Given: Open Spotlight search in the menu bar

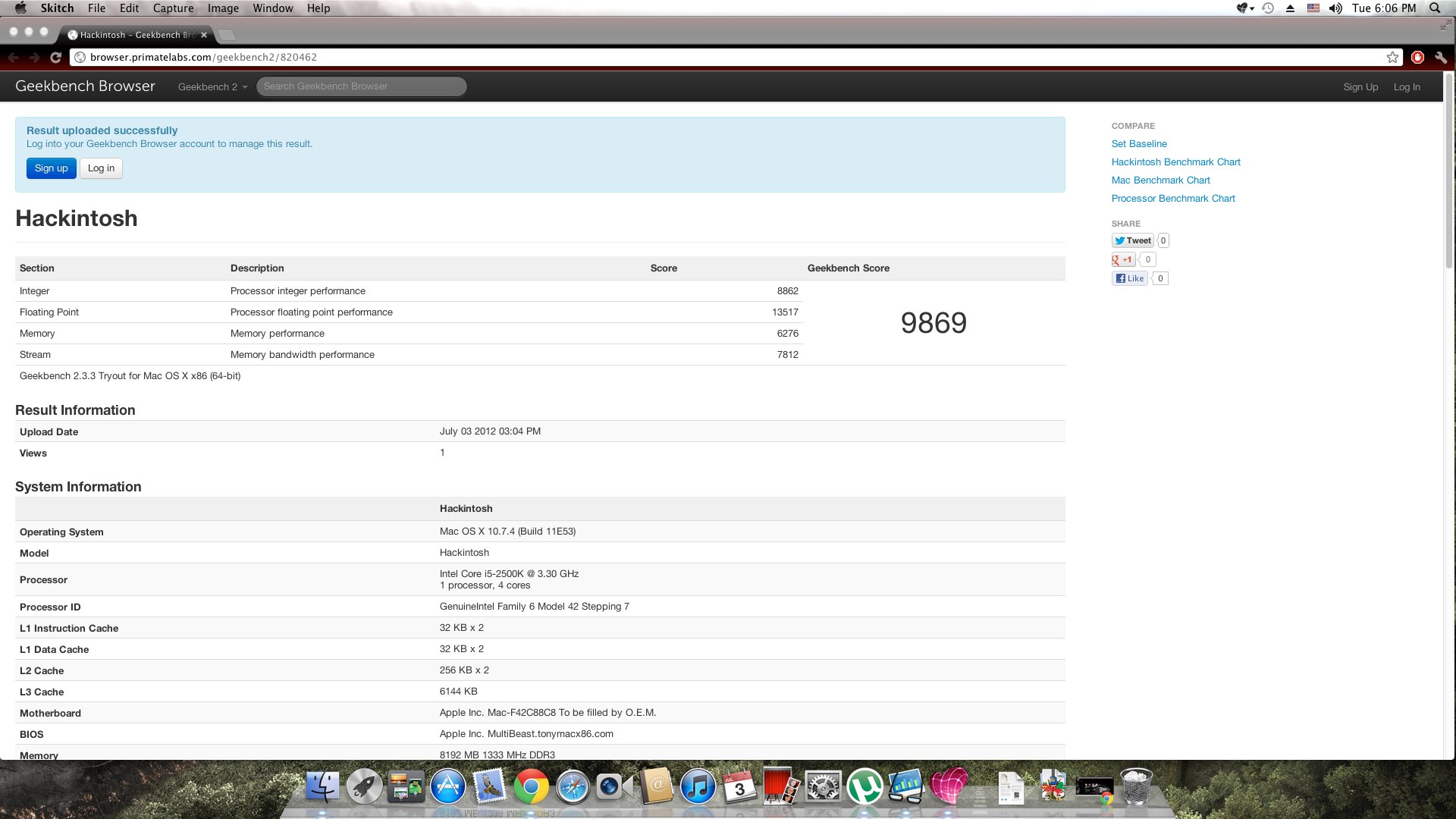Looking at the screenshot, I should click(1435, 8).
